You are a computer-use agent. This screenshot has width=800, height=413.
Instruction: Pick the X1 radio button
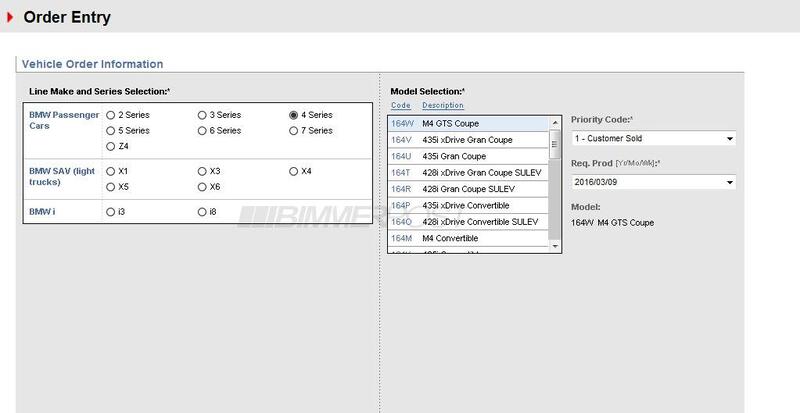click(111, 172)
